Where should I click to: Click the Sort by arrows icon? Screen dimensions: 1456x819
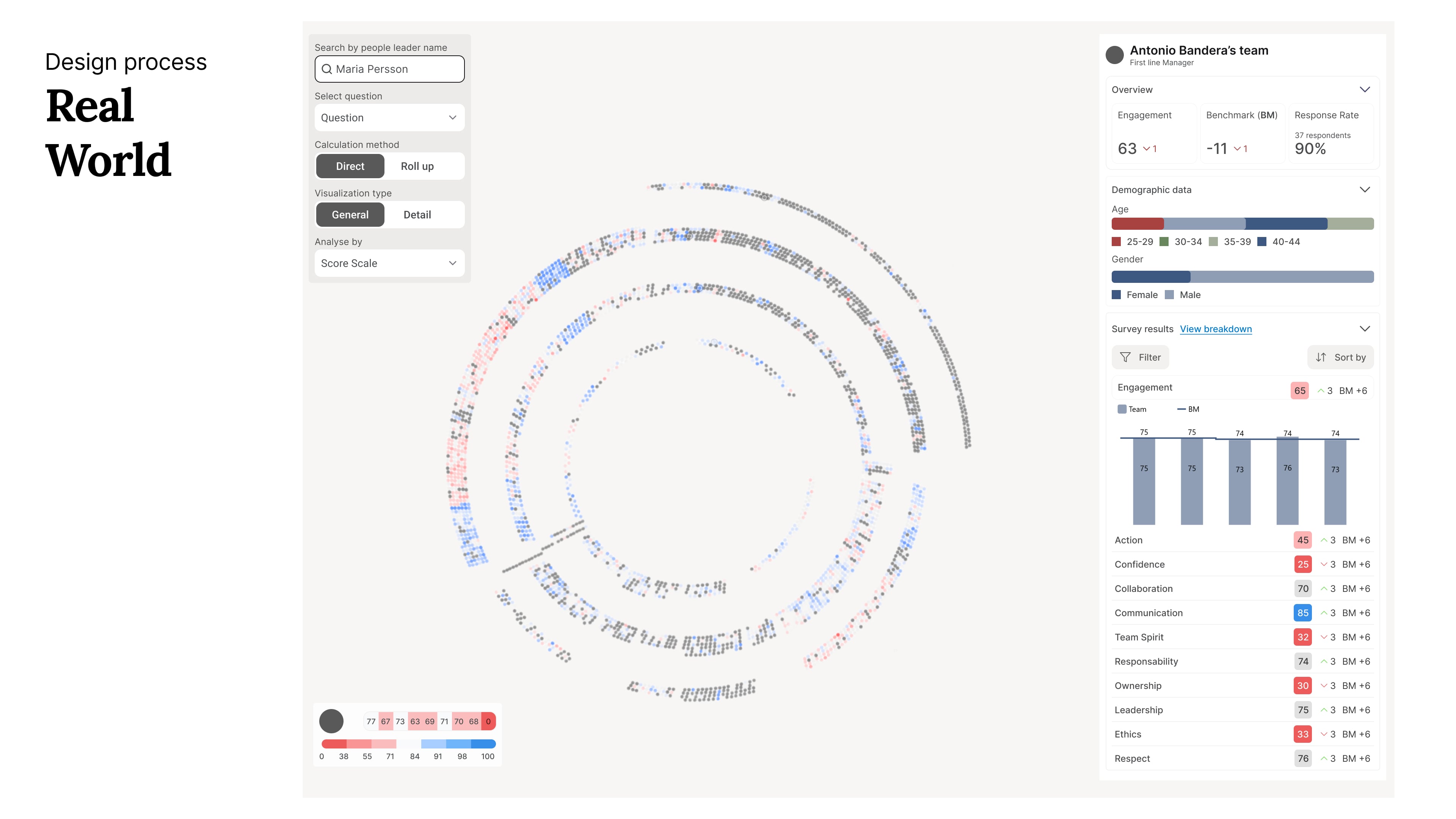click(x=1321, y=357)
